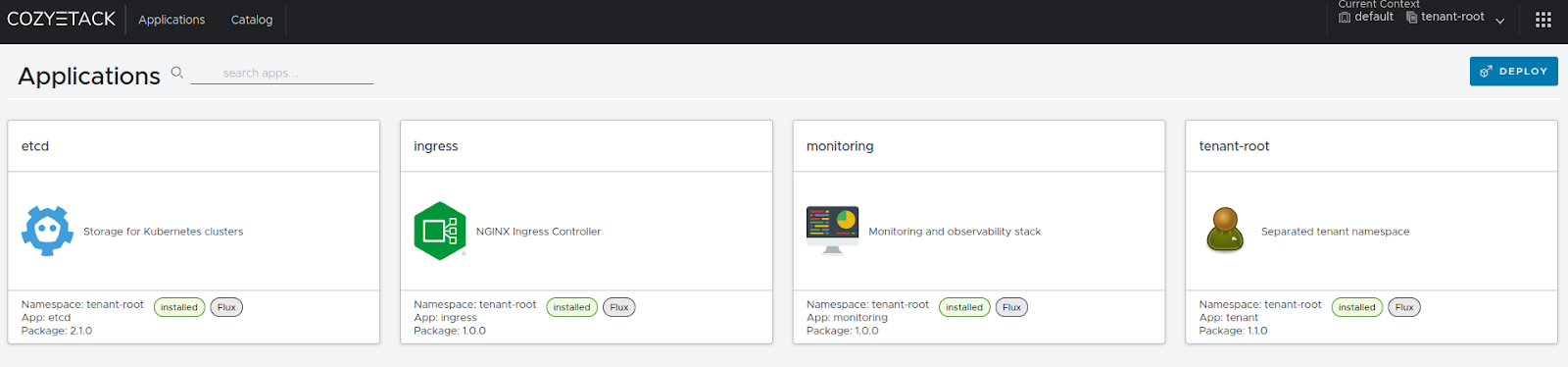Viewport: 1568px width, 367px height.
Task: Select the default context label
Action: coord(1373,17)
